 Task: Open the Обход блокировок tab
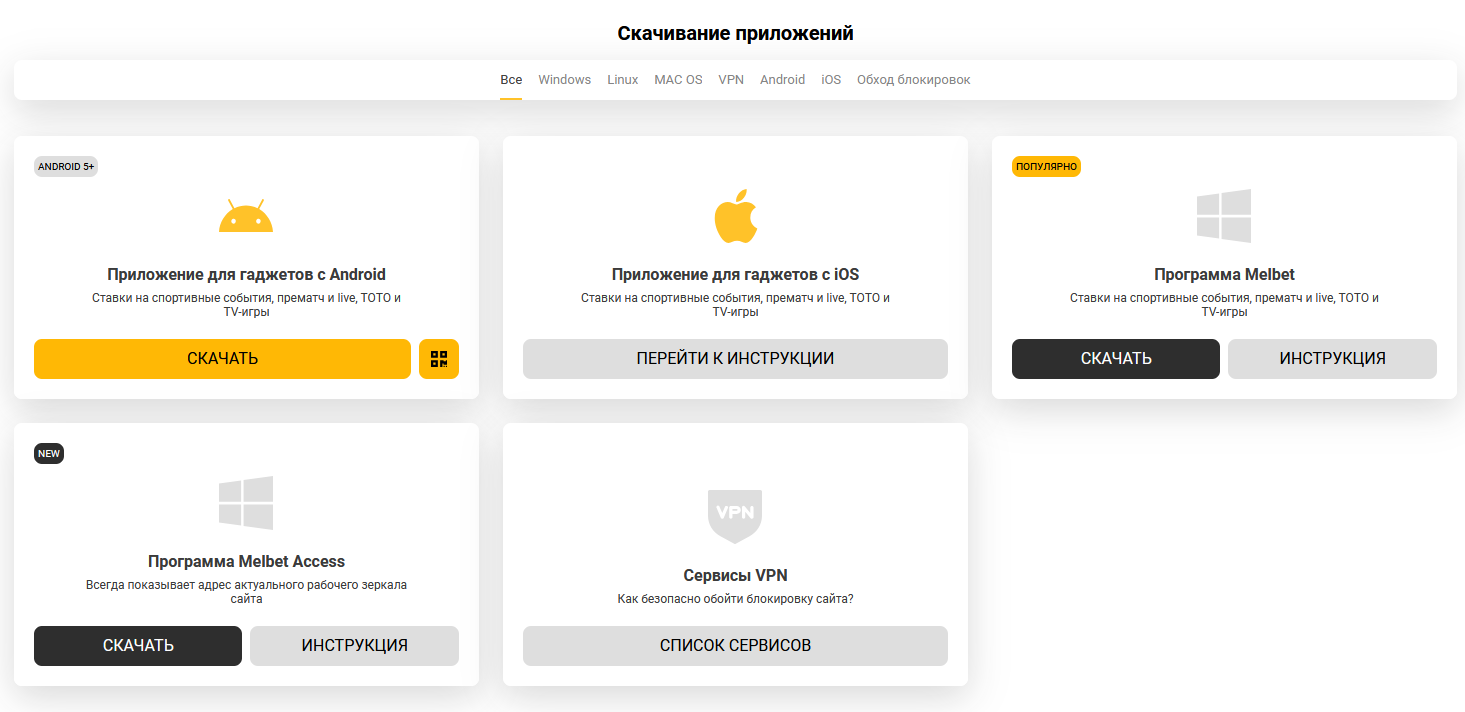click(913, 79)
